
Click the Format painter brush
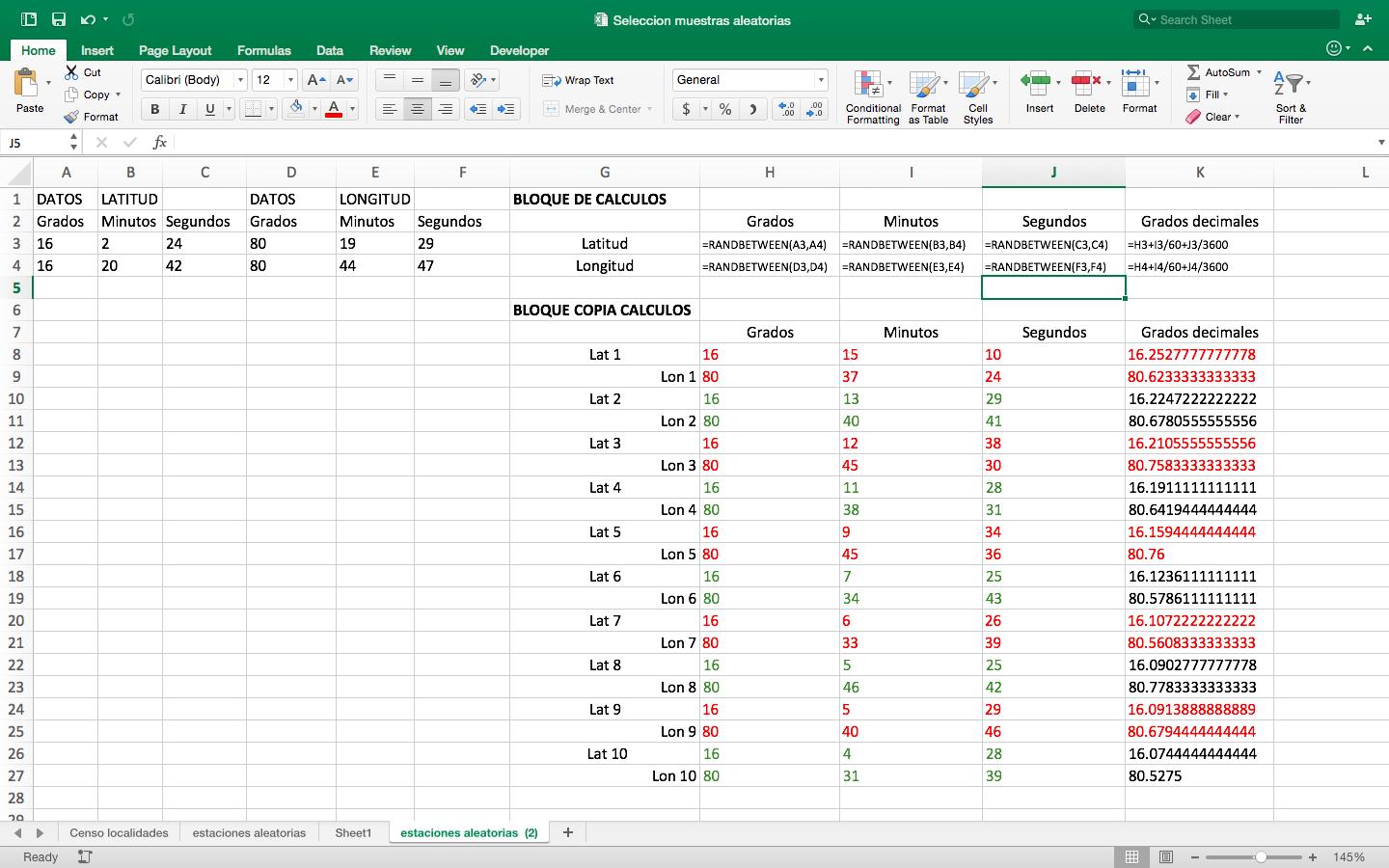click(x=71, y=117)
